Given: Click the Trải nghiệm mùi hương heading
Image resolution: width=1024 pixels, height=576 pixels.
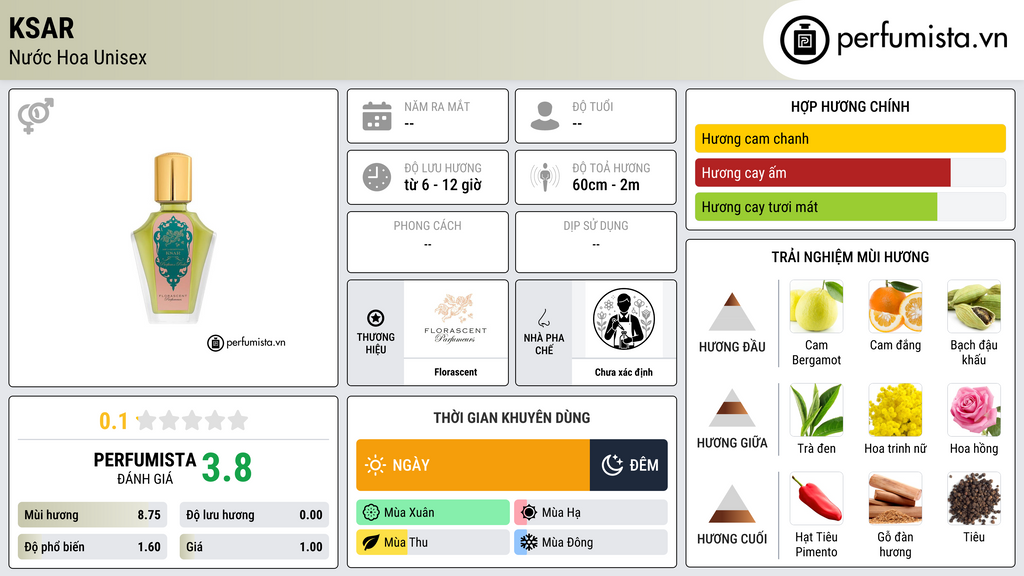Looking at the screenshot, I should click(850, 257).
